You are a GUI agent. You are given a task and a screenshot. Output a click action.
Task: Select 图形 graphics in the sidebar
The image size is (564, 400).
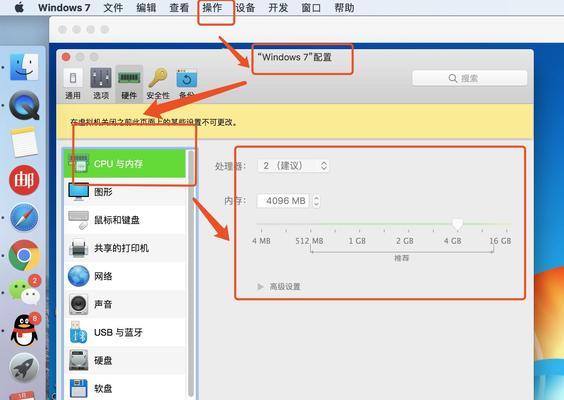click(x=125, y=192)
